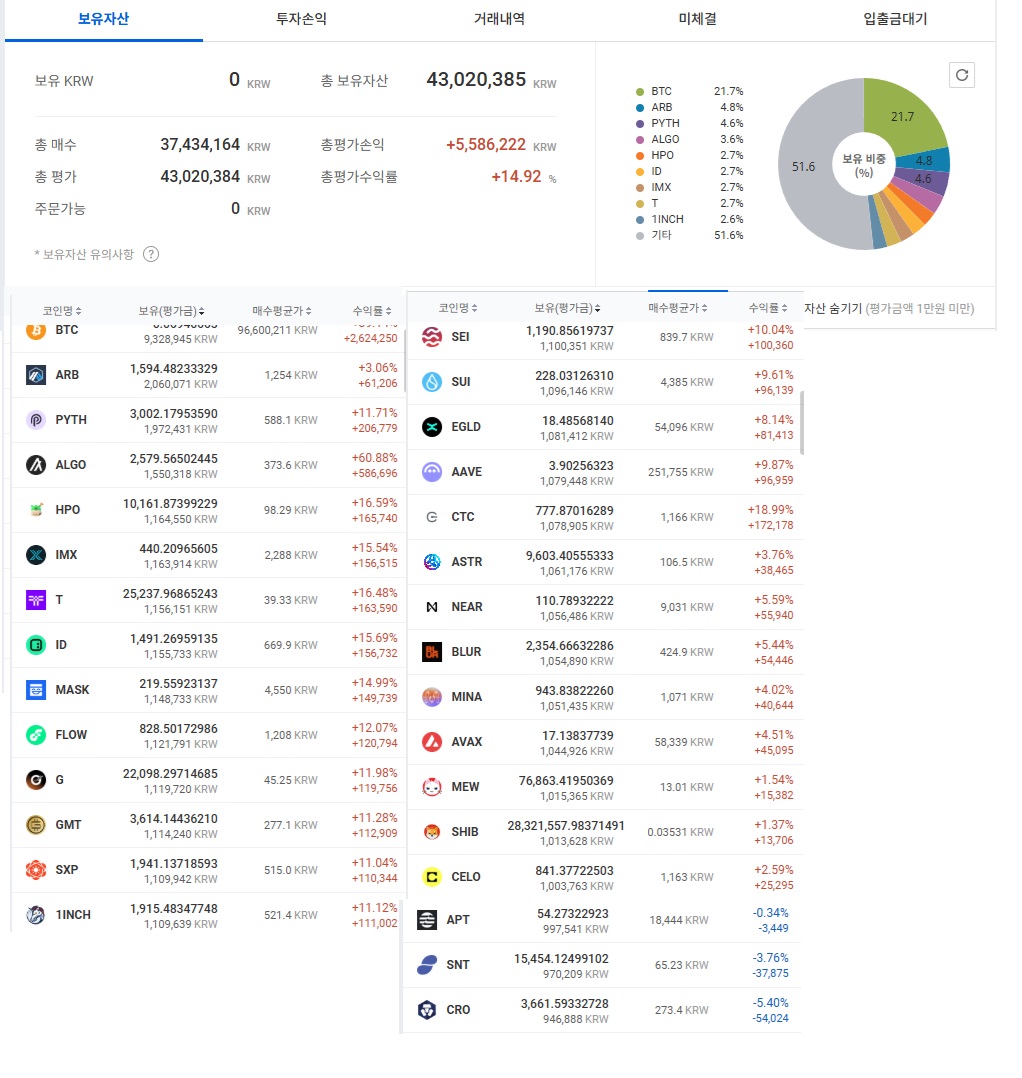Open the CTC coin row name
The image size is (1022, 1078).
pos(463,517)
